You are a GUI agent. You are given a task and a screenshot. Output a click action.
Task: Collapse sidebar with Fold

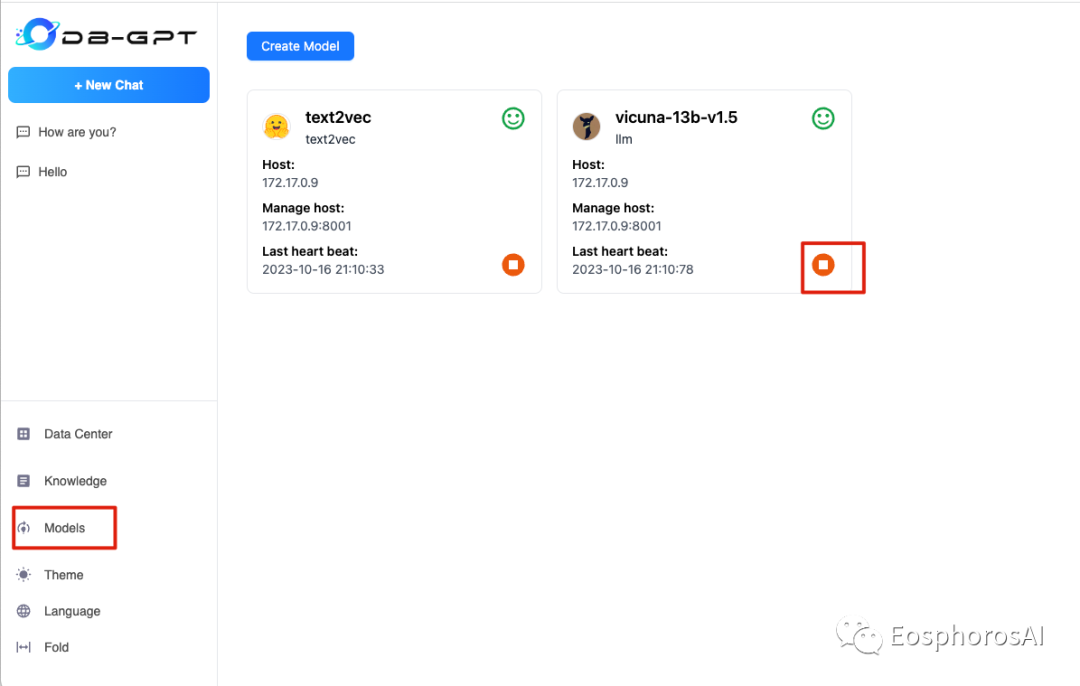[x=56, y=647]
